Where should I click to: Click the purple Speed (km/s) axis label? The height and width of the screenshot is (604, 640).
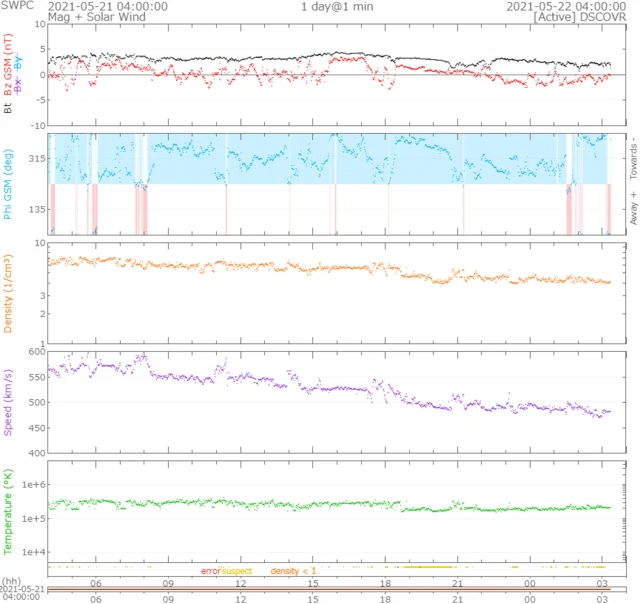coord(9,401)
